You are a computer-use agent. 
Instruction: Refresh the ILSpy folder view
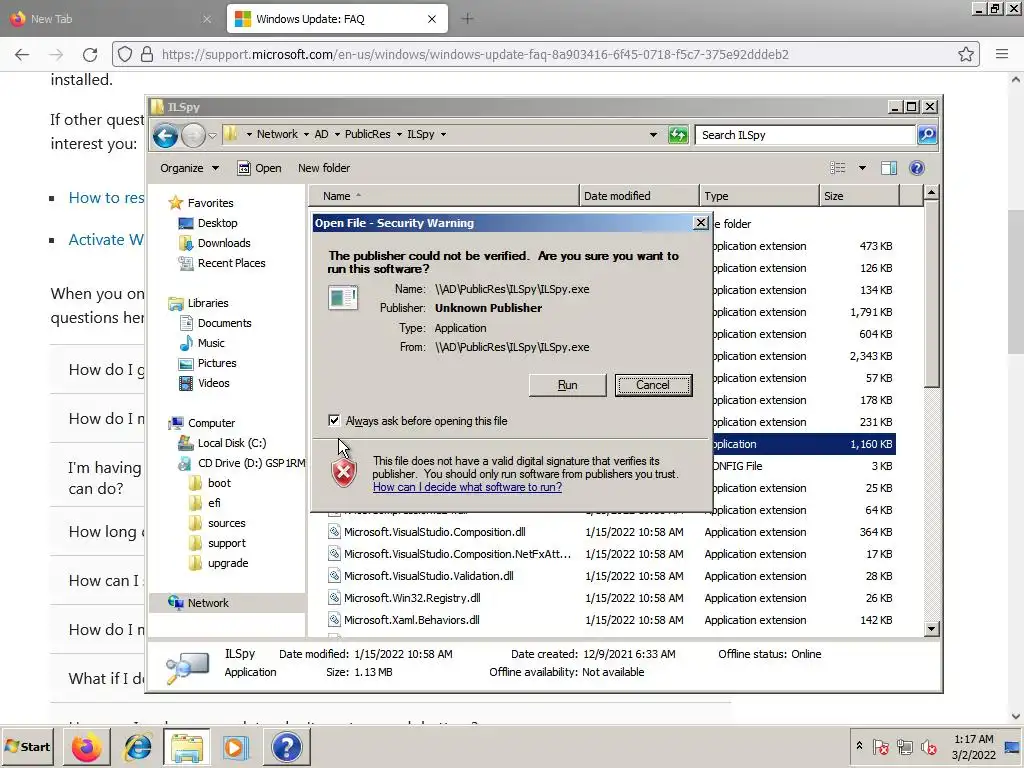(x=678, y=135)
